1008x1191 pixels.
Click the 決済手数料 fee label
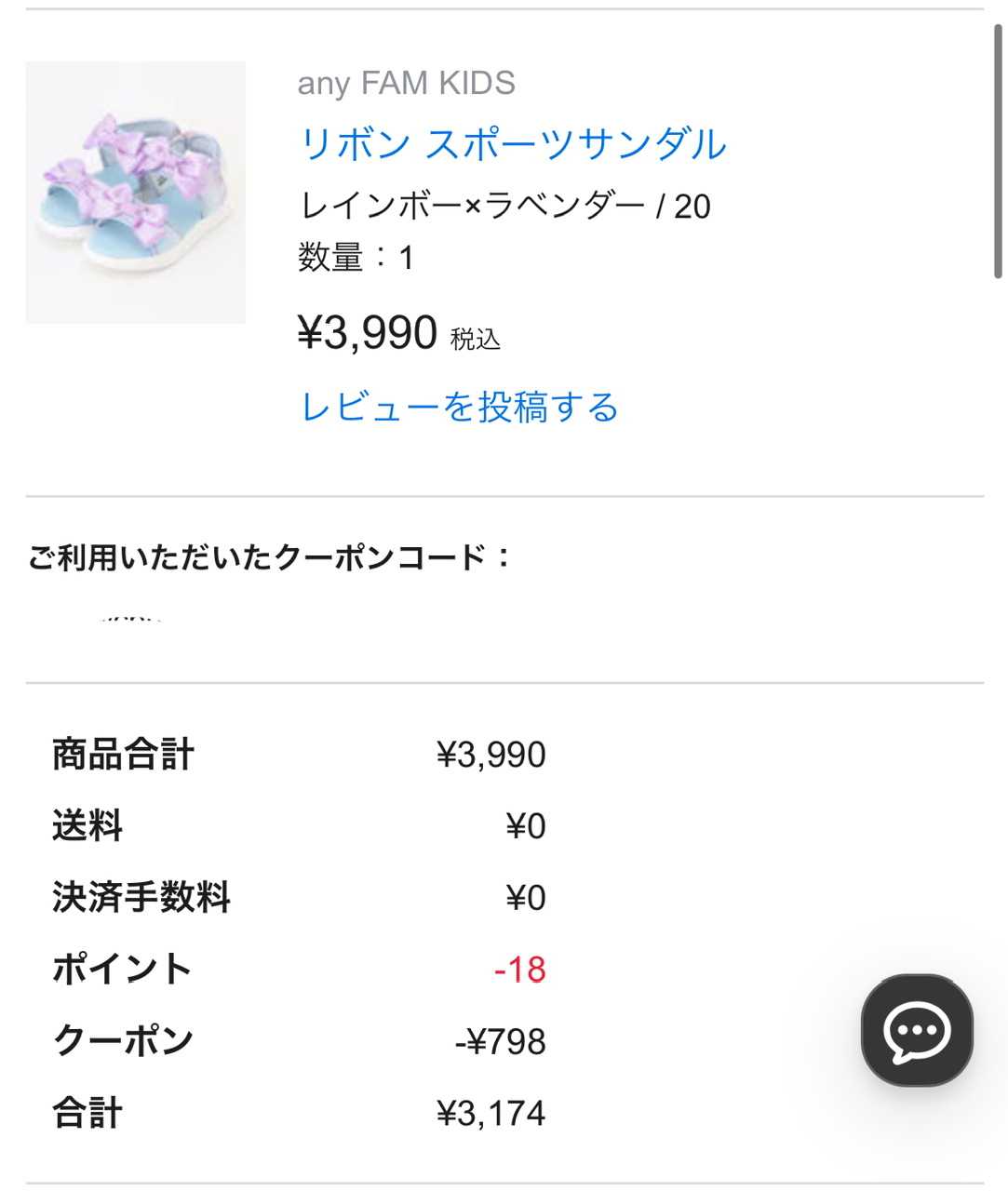[141, 898]
